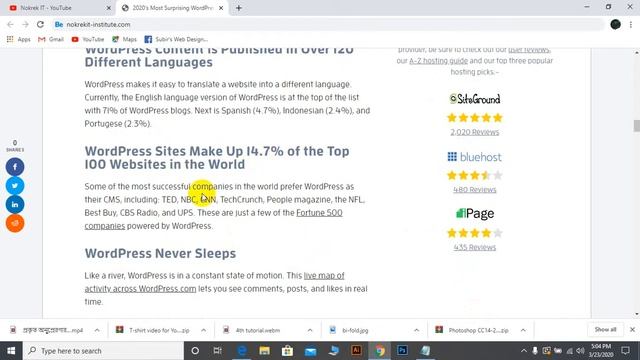640x360 pixels.
Task: Open Chrome's three-dot menu
Action: (x=631, y=24)
